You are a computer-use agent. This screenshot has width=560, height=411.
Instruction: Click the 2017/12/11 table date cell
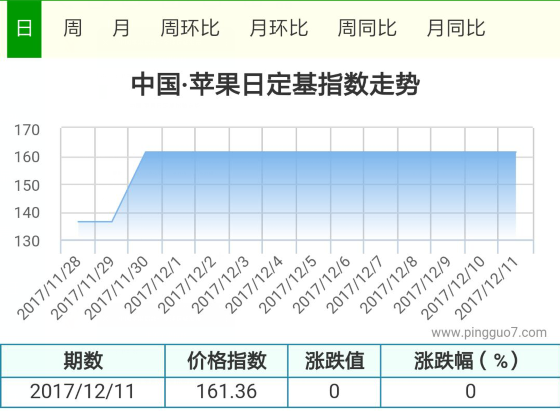point(83,392)
